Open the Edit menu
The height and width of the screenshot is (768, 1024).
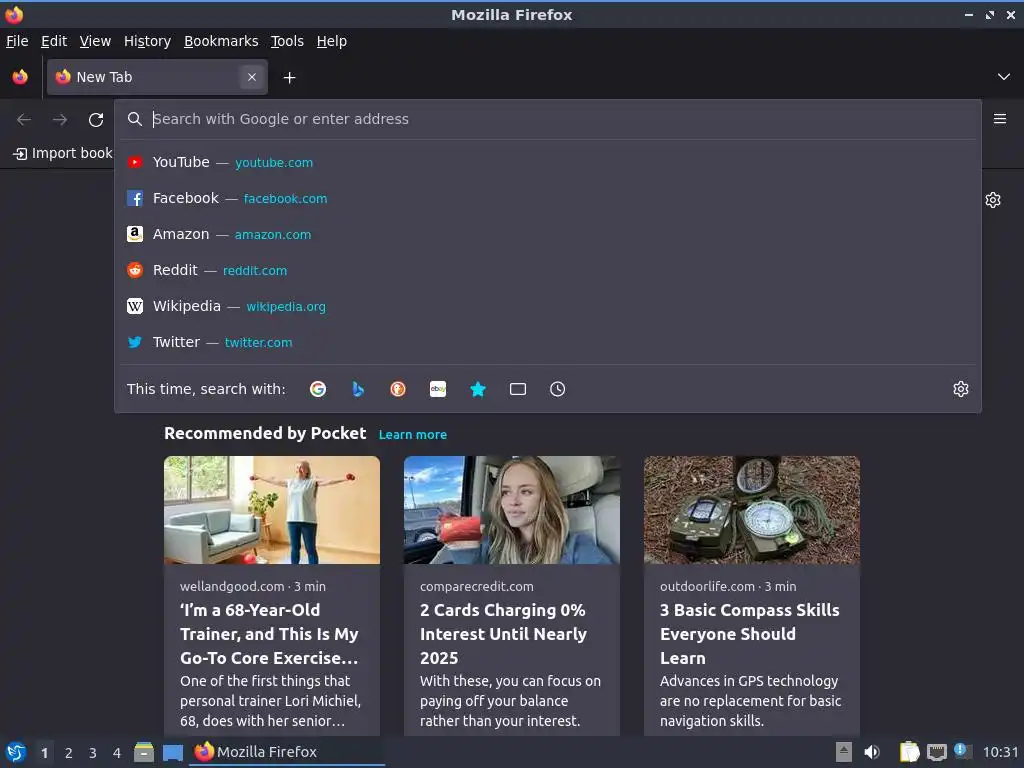(54, 41)
